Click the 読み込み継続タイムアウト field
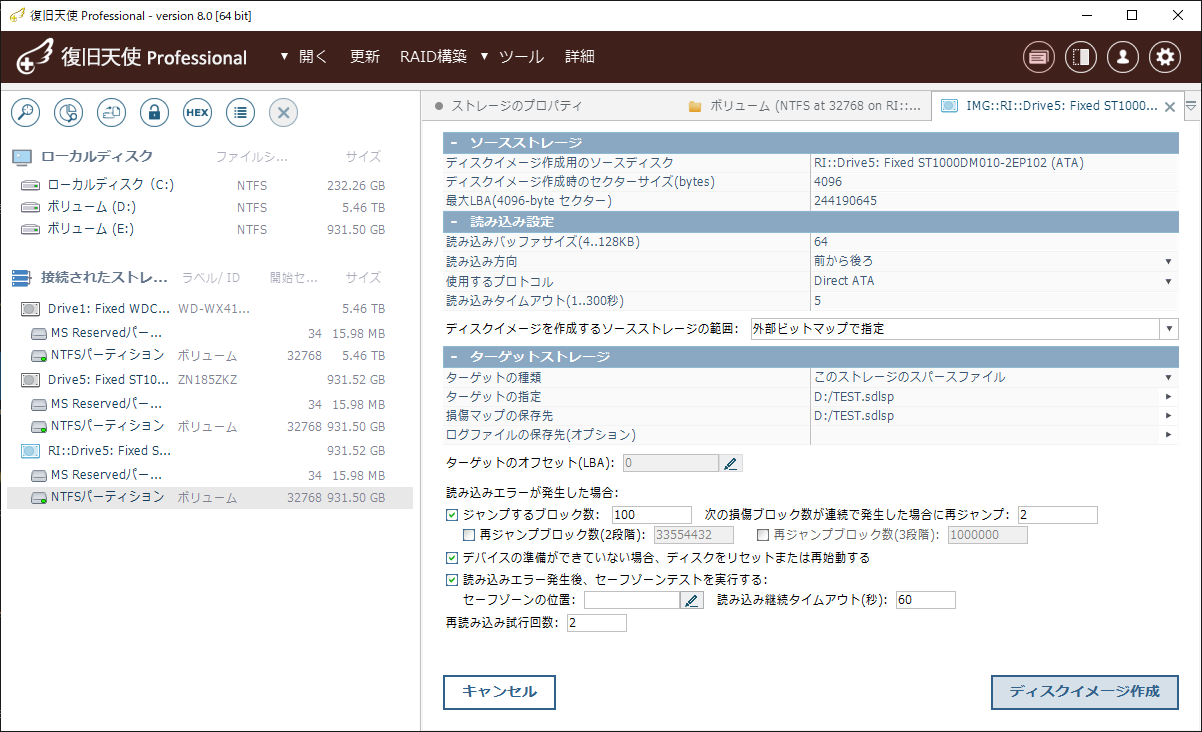 pos(926,600)
